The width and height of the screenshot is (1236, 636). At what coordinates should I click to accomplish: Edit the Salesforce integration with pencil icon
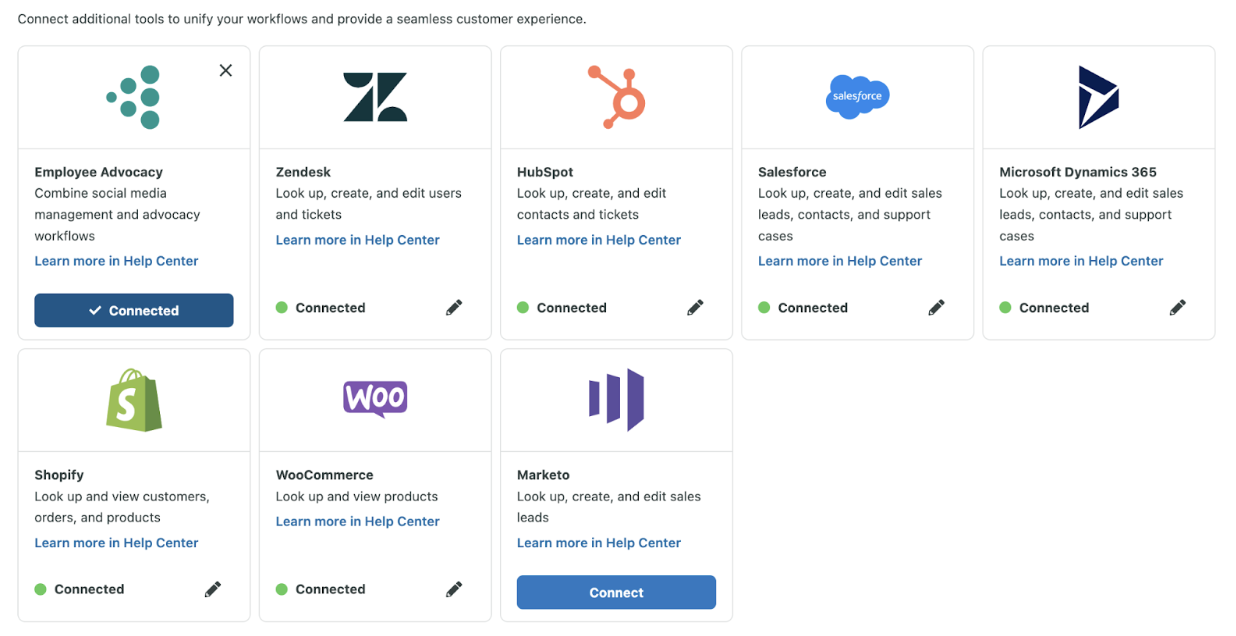click(x=936, y=308)
